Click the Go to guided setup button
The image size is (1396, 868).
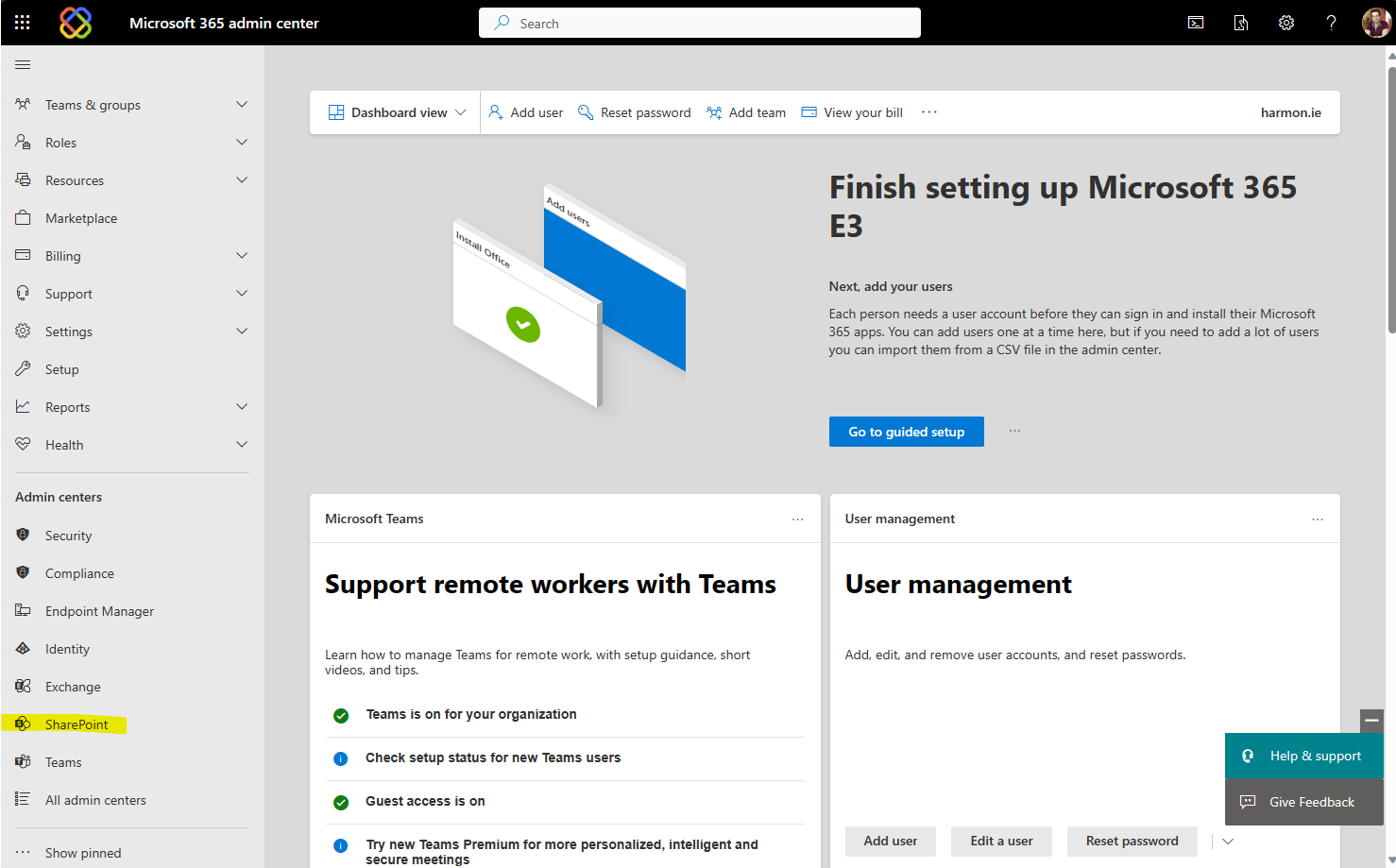pos(907,432)
